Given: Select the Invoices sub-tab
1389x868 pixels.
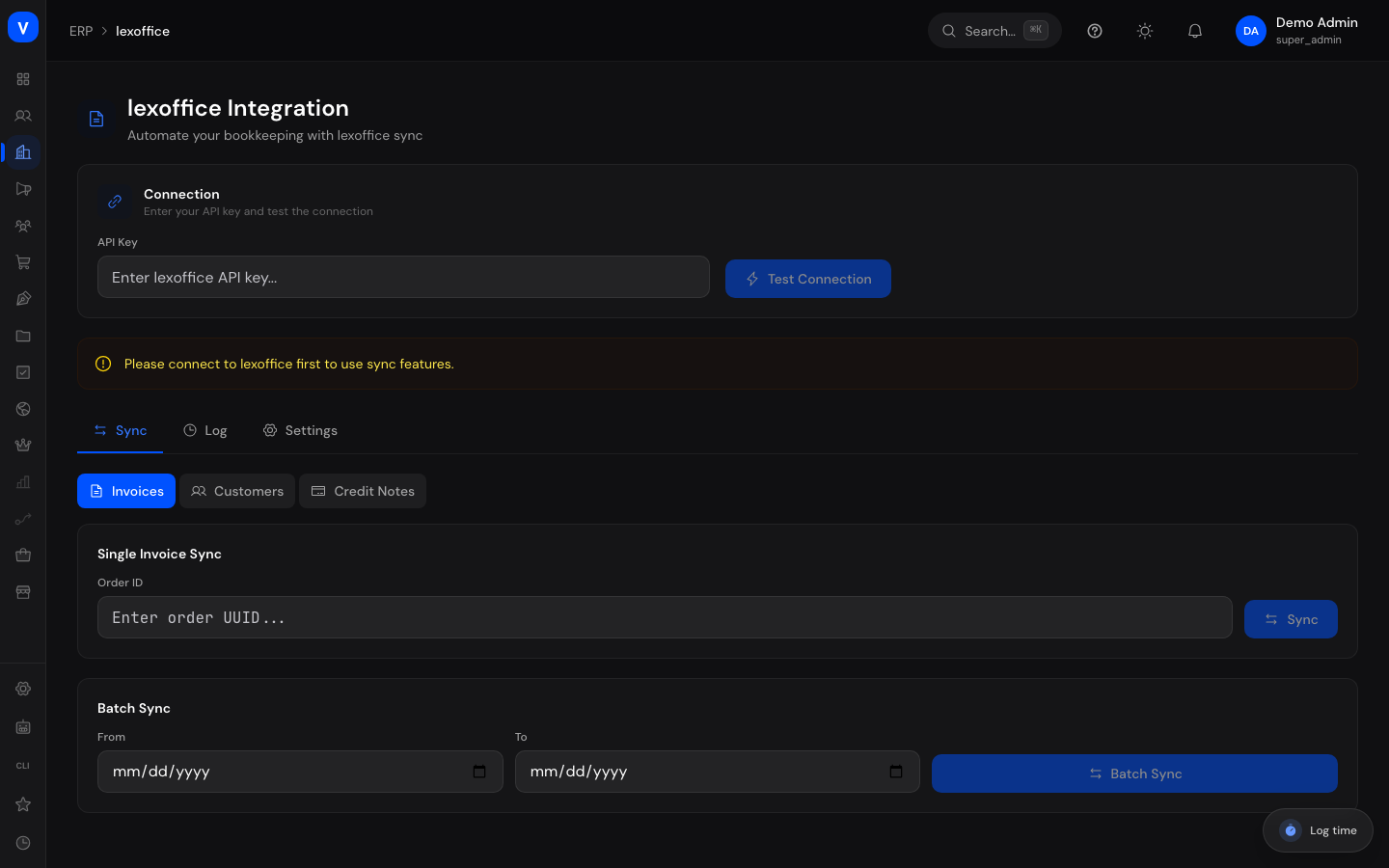Looking at the screenshot, I should click(126, 491).
